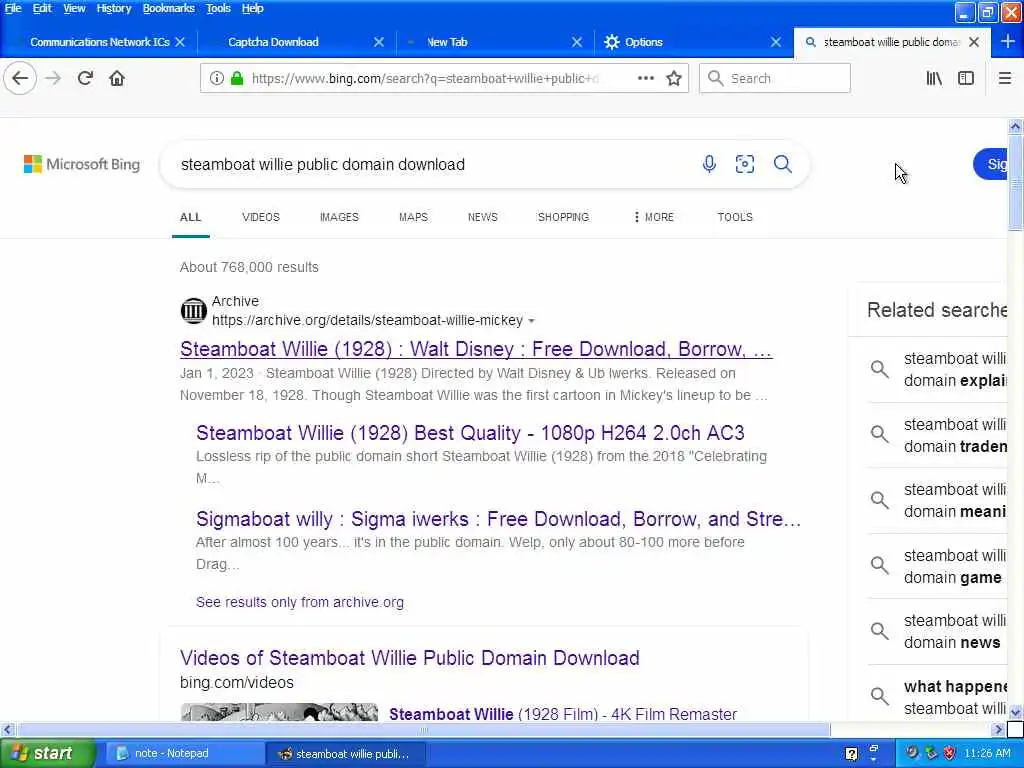Bookmark this page with the star
The width and height of the screenshot is (1024, 768).
pyautogui.click(x=674, y=78)
